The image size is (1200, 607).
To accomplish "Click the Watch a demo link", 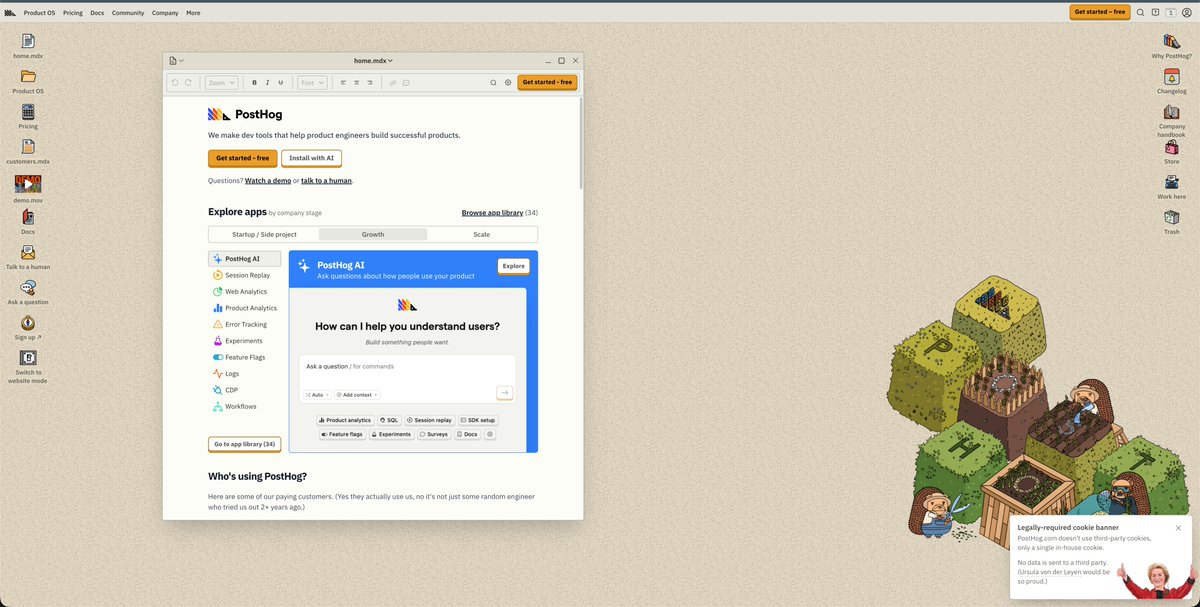I will pyautogui.click(x=268, y=181).
